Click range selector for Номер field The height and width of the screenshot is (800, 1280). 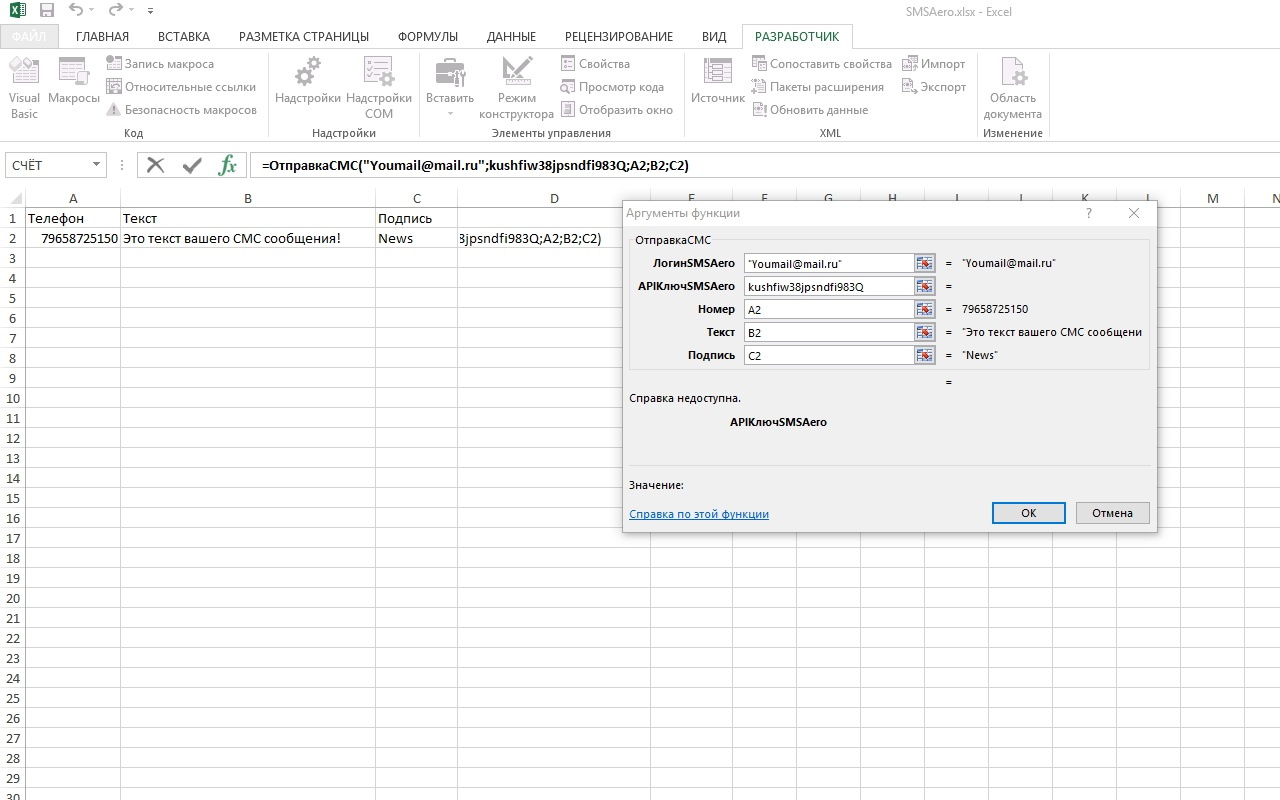tap(925, 309)
